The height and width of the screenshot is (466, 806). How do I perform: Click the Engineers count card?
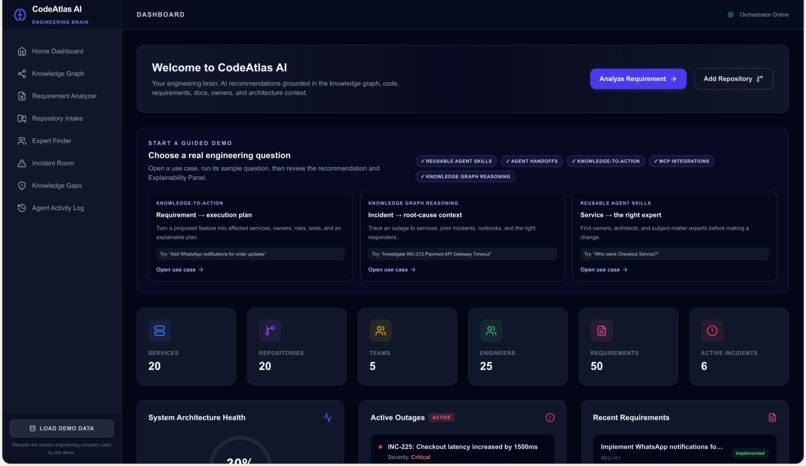coord(518,346)
